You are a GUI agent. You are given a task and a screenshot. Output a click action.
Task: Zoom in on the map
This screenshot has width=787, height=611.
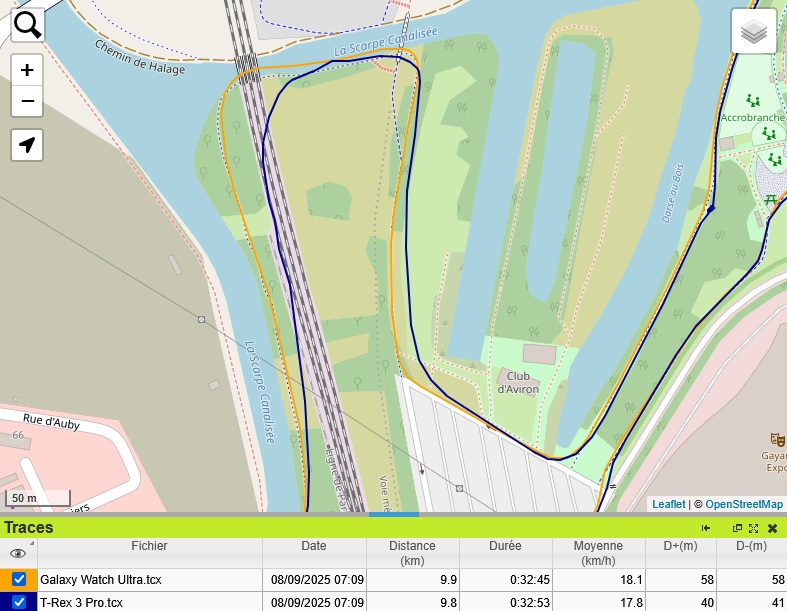point(27,70)
